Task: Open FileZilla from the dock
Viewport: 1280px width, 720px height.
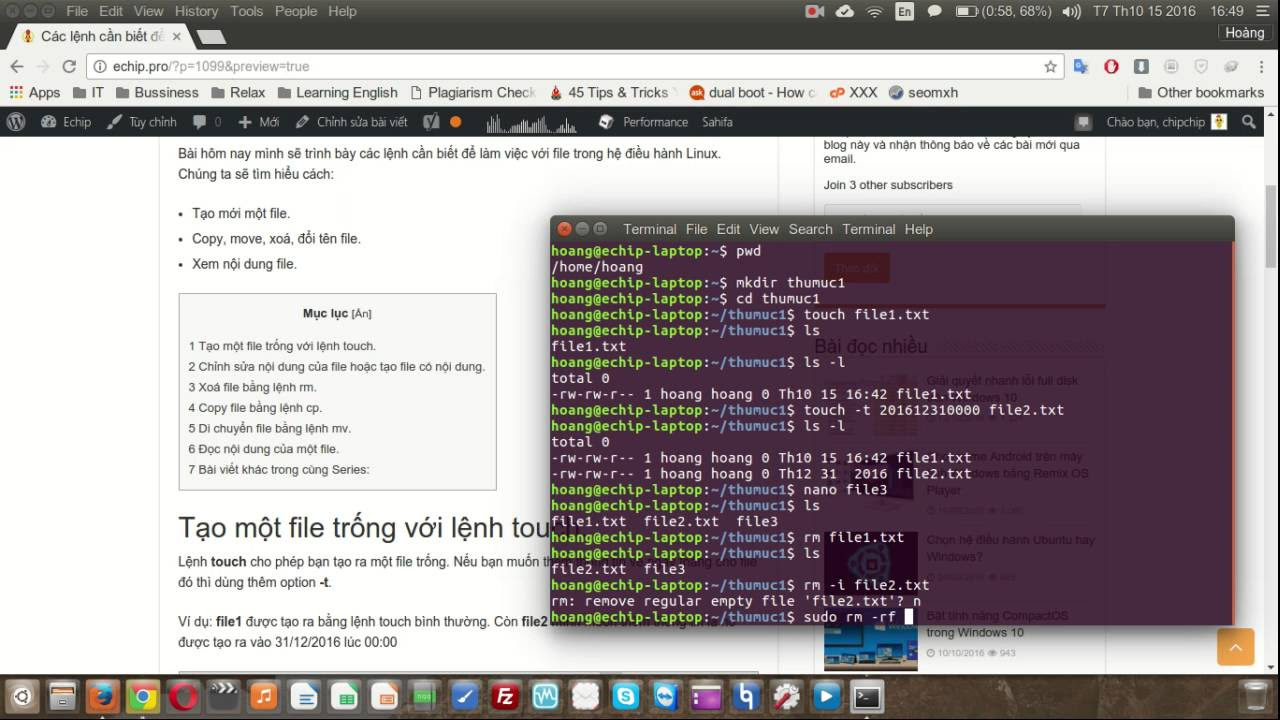Action: coord(505,696)
